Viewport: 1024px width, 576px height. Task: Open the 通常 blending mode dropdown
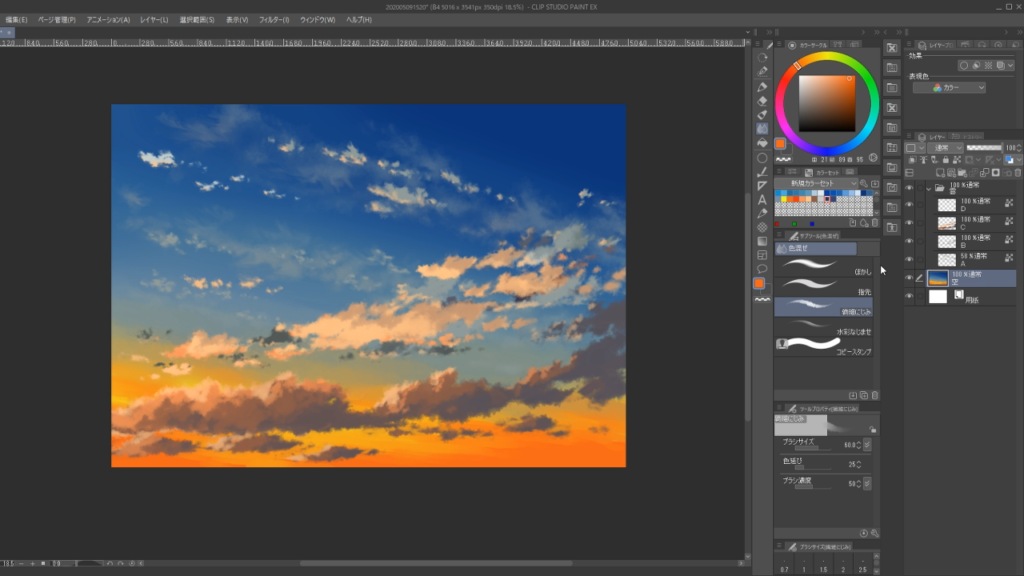pos(944,148)
